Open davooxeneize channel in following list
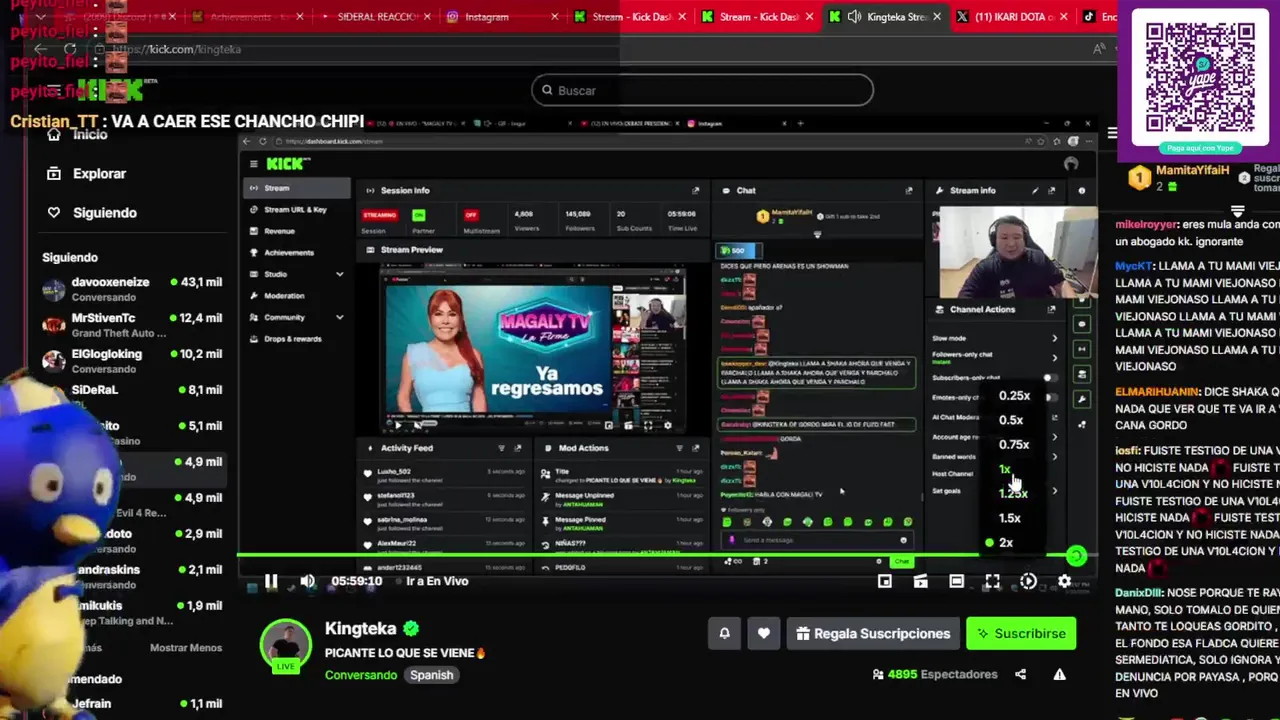Viewport: 1280px width, 720px height. (x=131, y=289)
